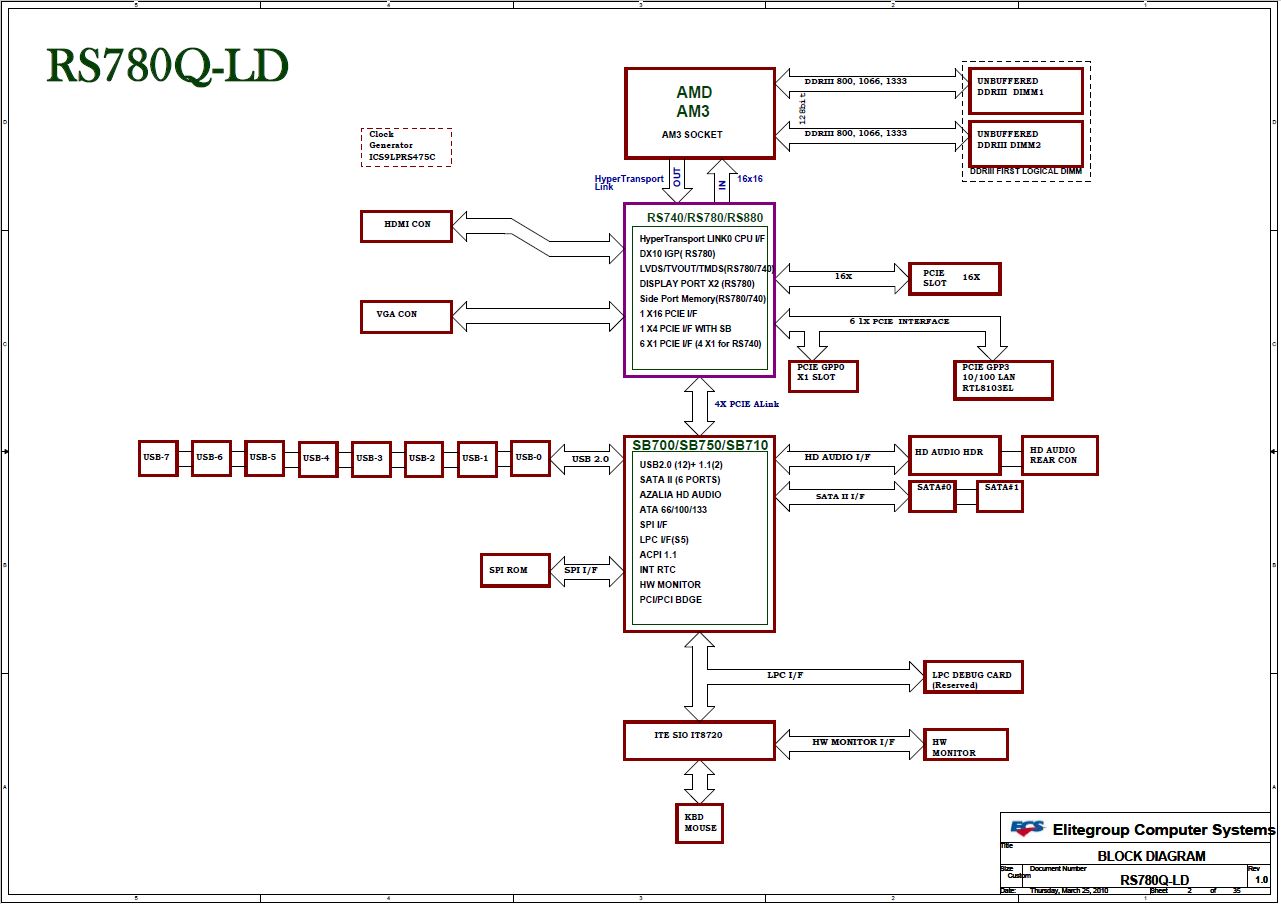Click "6 X1 PCIE I/F (4 X1 for RS740)"
This screenshot has height=904, width=1281.
click(701, 344)
